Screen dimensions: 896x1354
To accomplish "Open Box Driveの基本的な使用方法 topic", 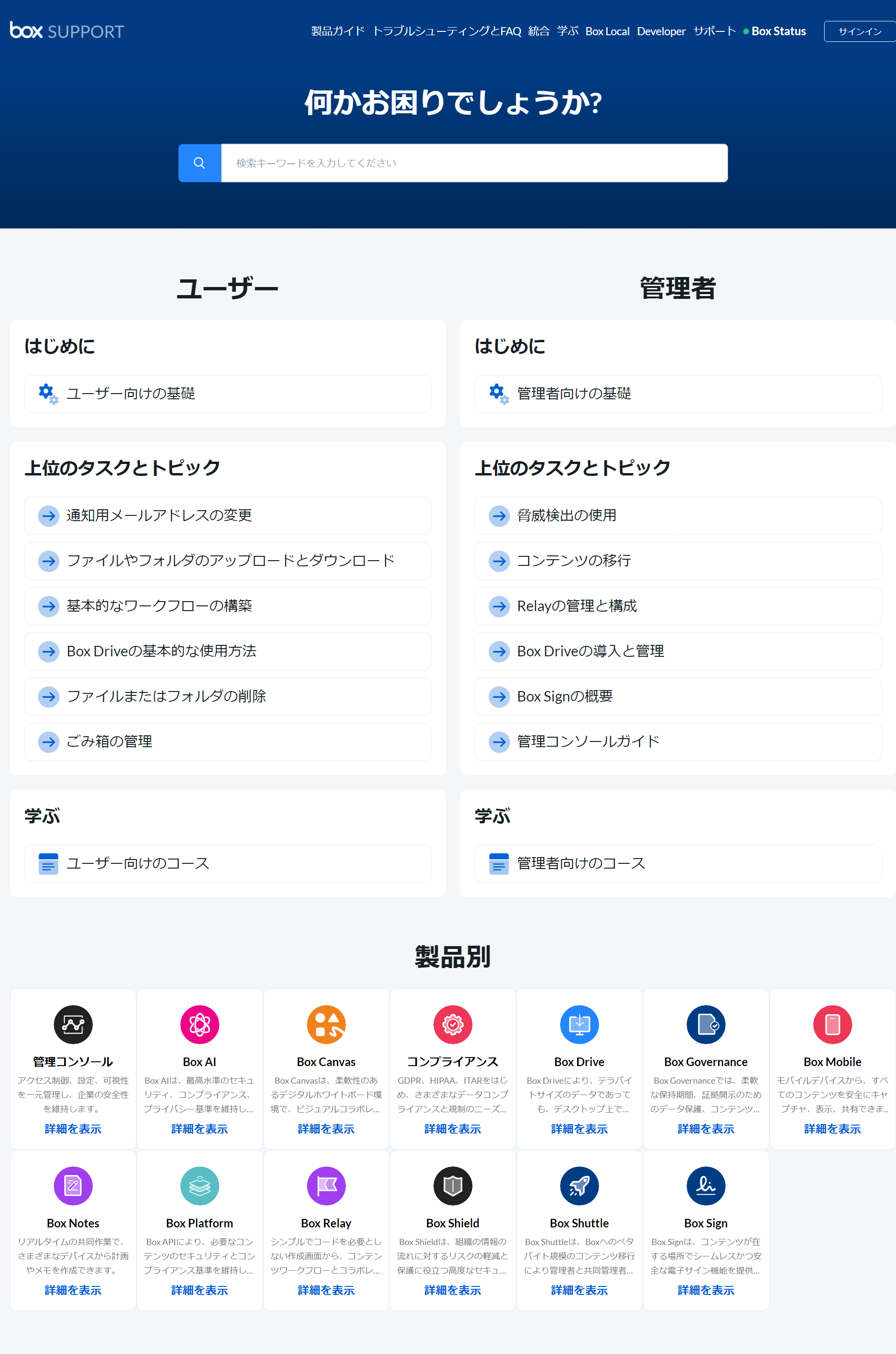I will 227,651.
